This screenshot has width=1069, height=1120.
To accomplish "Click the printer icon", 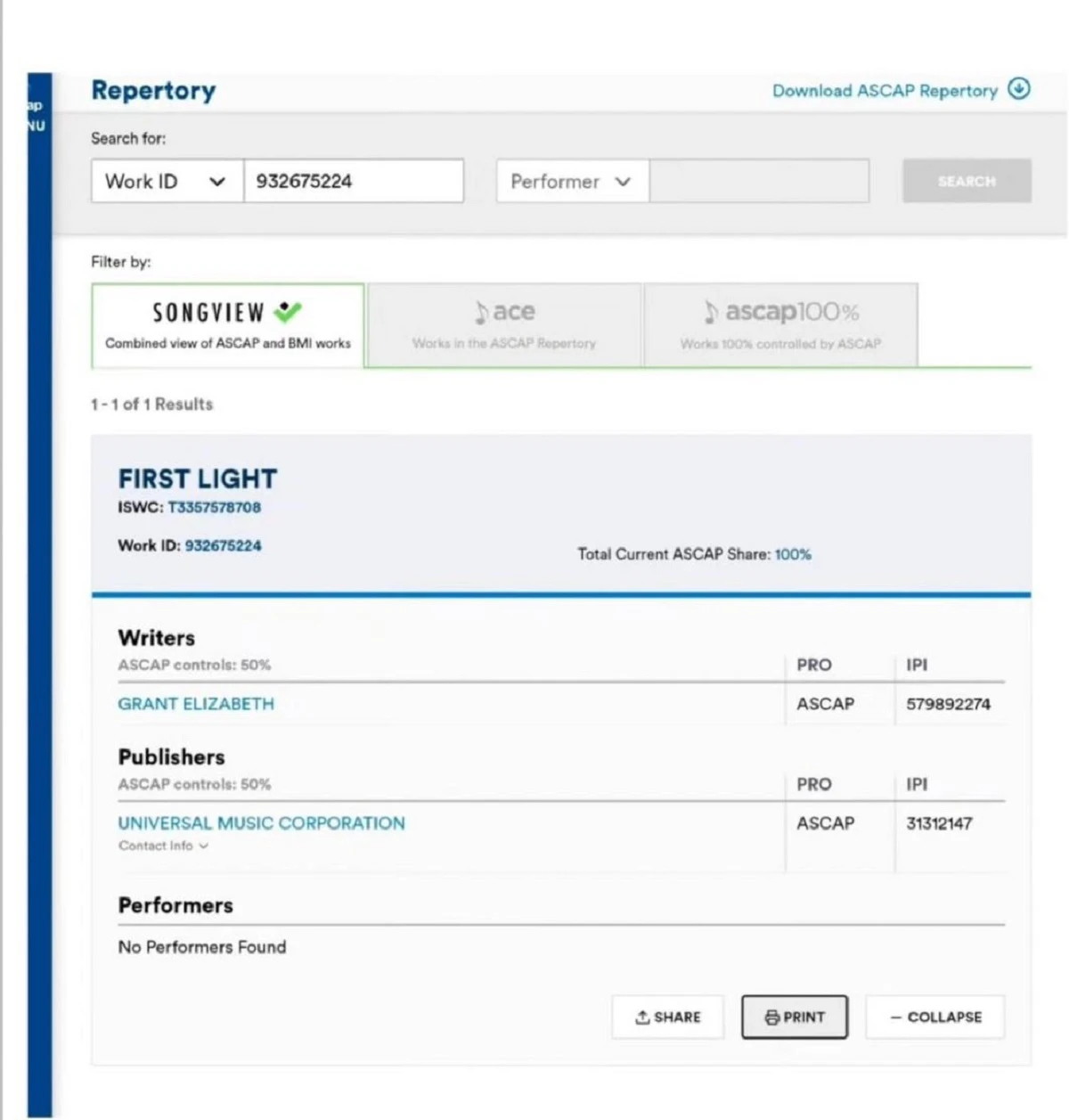I will pos(771,1018).
